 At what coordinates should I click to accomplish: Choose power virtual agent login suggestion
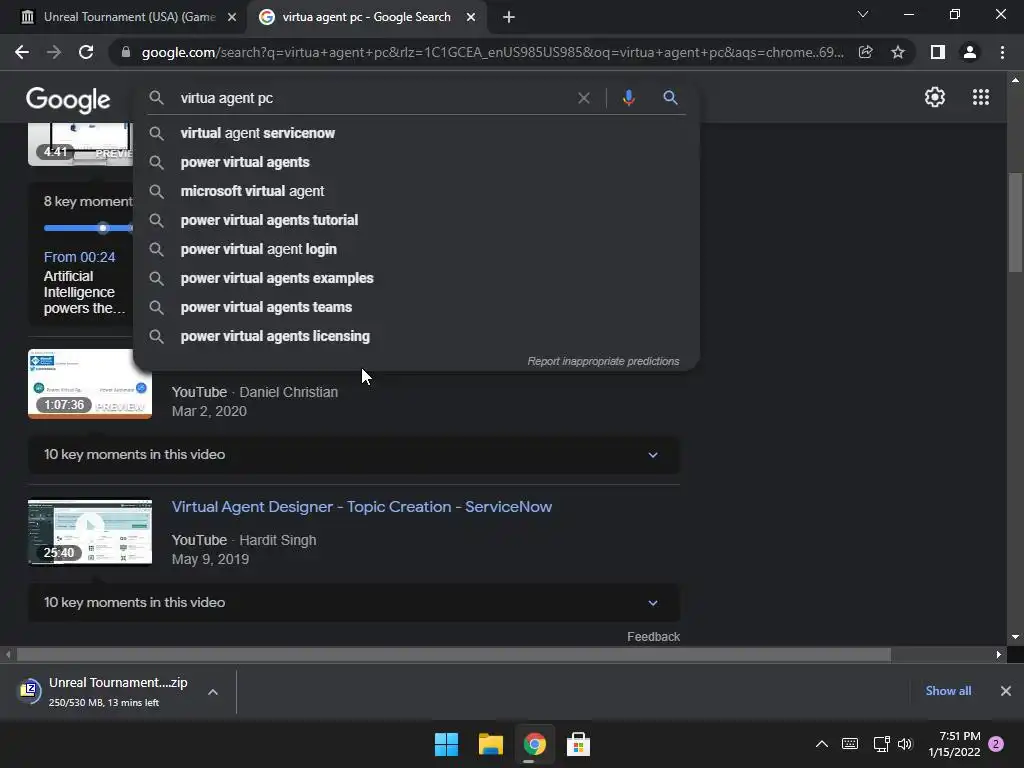(416, 249)
